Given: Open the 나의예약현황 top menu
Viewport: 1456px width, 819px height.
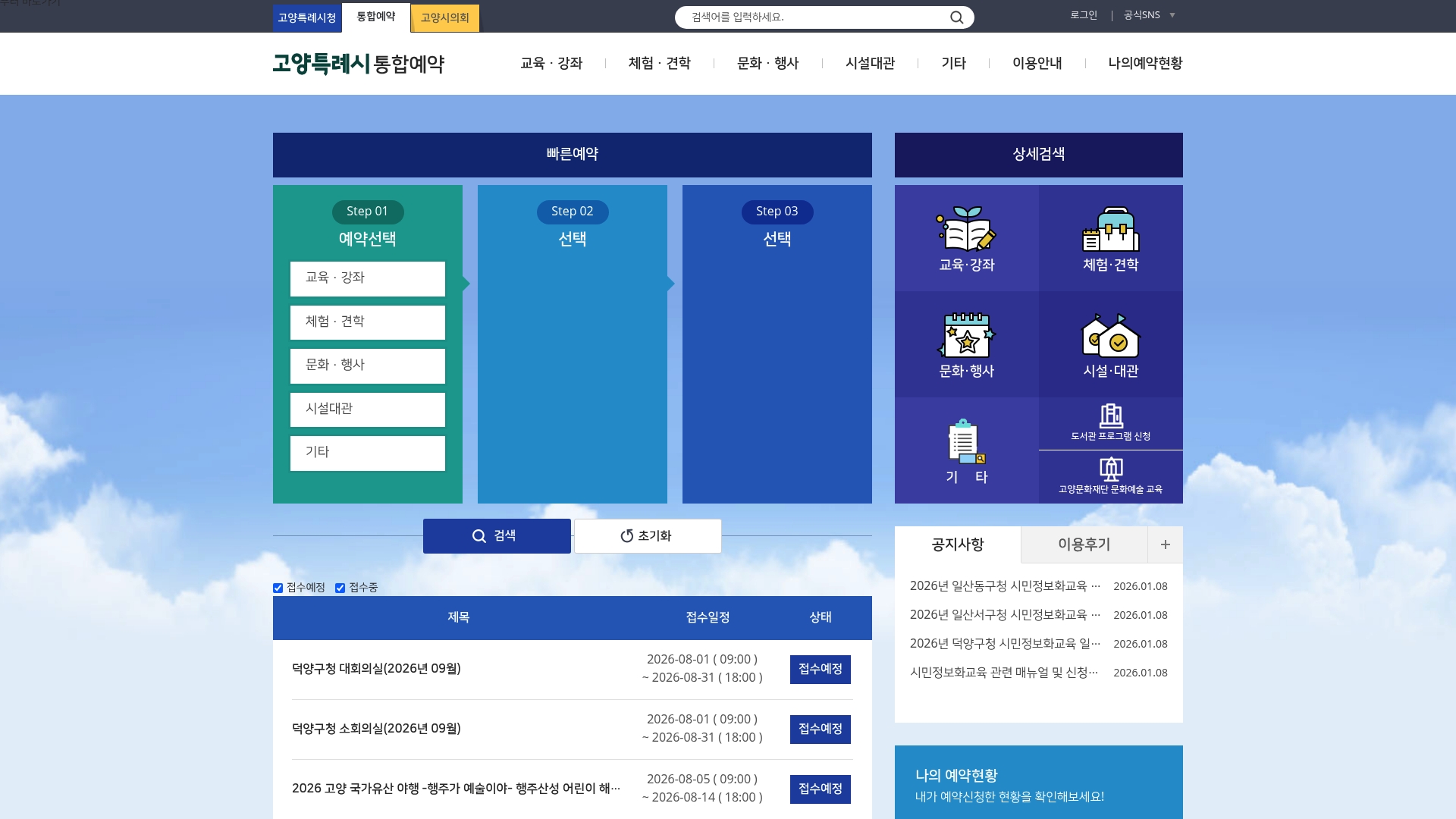Looking at the screenshot, I should pos(1145,63).
